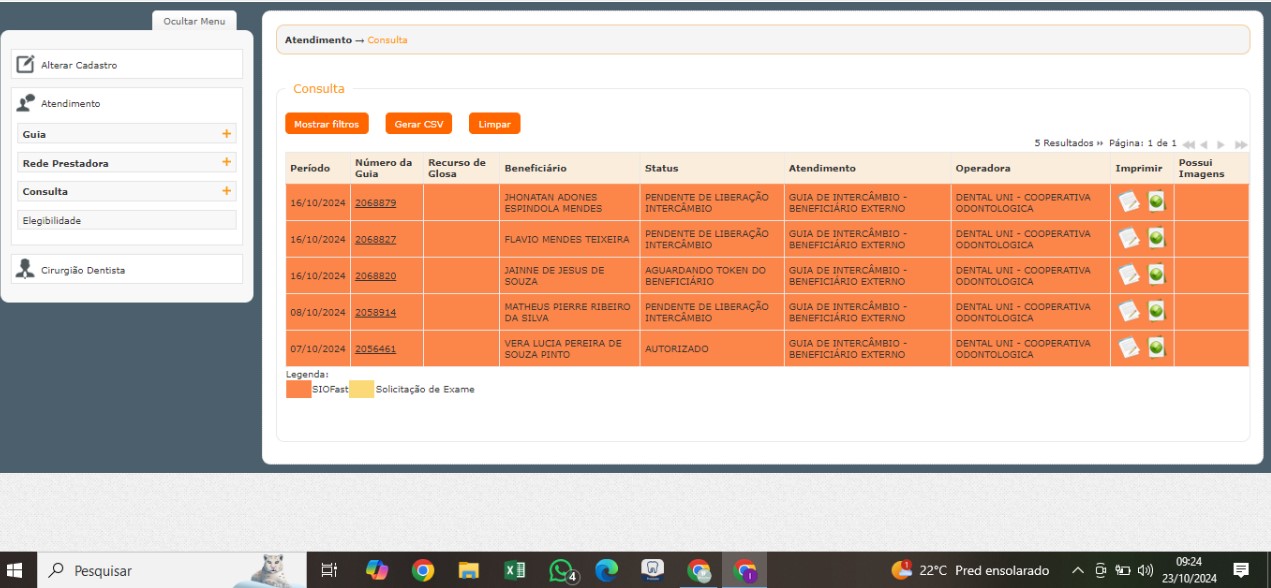Viewport: 1271px width, 588px height.
Task: Click the Atendimento breadcrumb link
Action: pyautogui.click(x=318, y=40)
